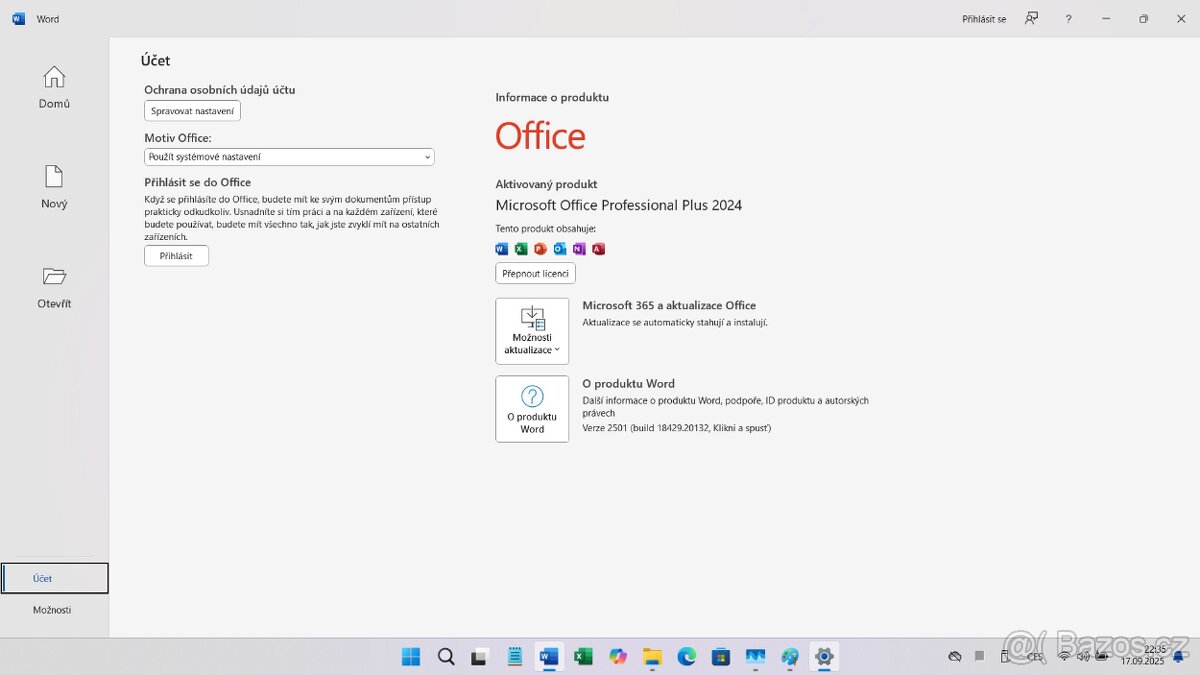
Task: Click the question mark help icon
Action: 1068,19
